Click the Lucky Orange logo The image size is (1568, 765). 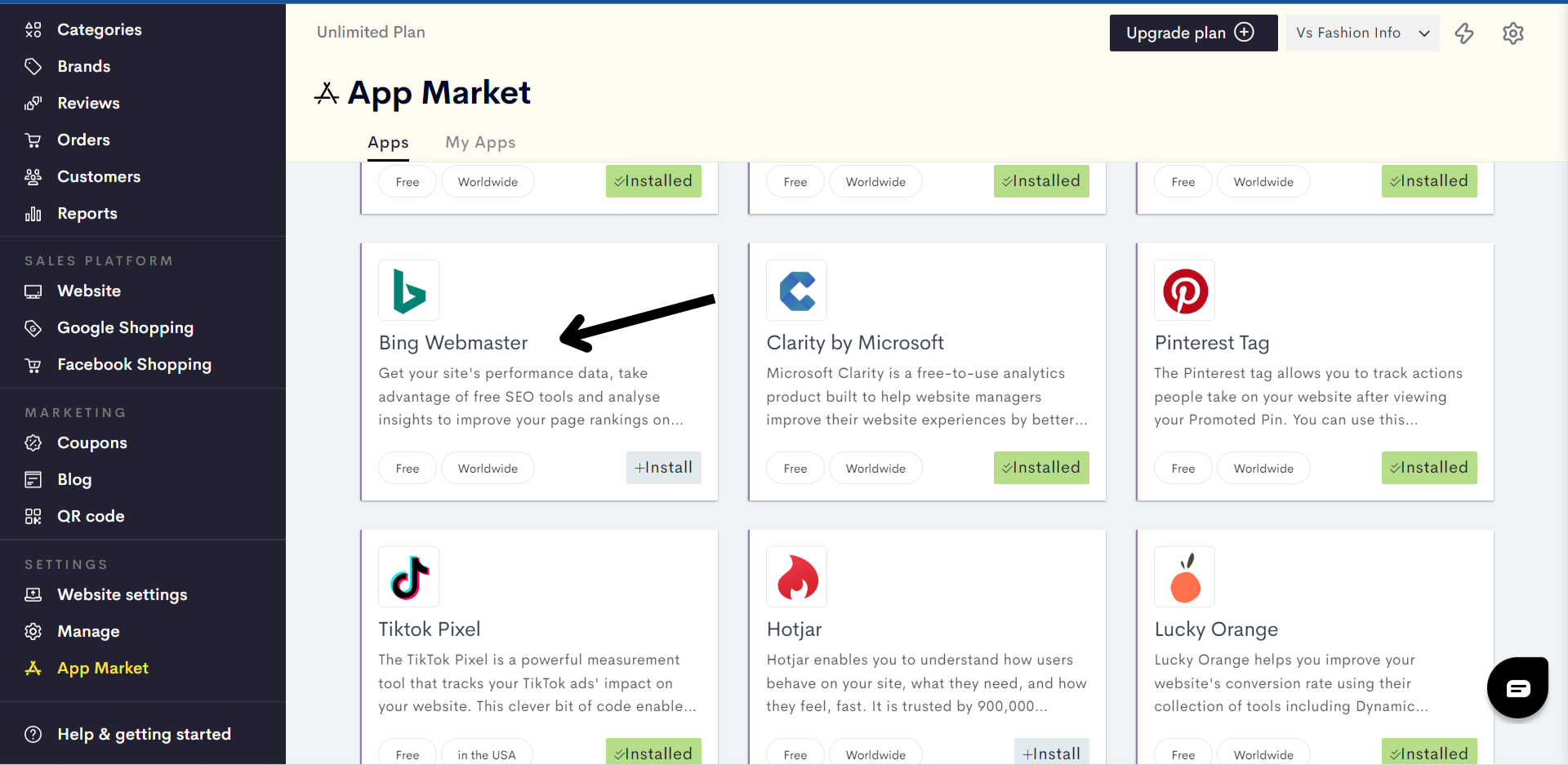pos(1185,577)
